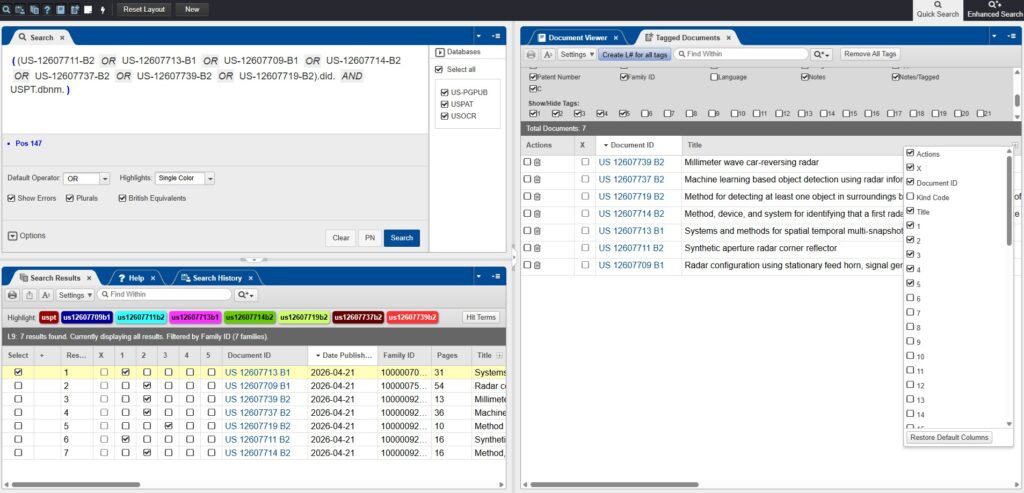Click the font size icon in Tagged Documents toolbar

click(x=548, y=54)
